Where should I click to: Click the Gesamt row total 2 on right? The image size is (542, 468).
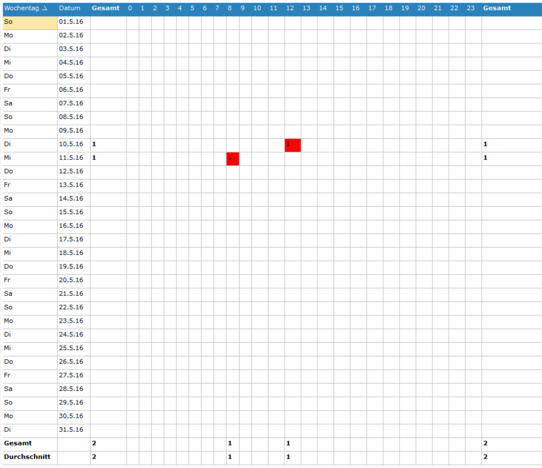485,443
